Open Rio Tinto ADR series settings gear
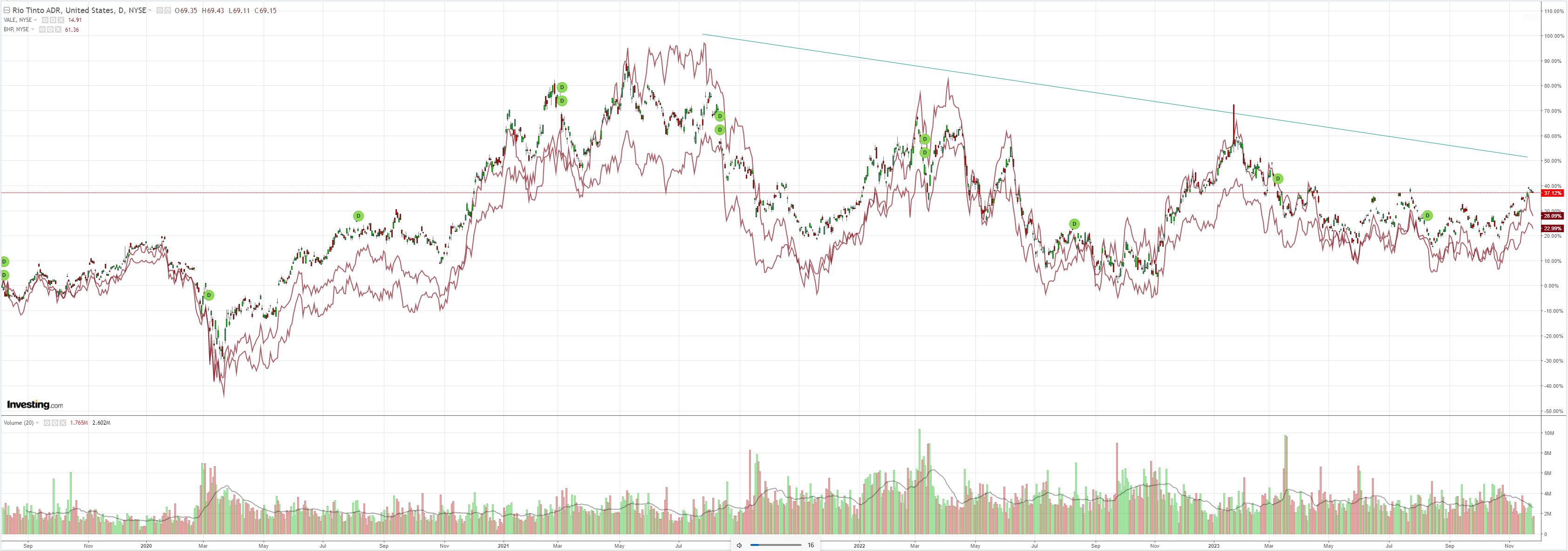This screenshot has width=1568, height=551. point(167,10)
